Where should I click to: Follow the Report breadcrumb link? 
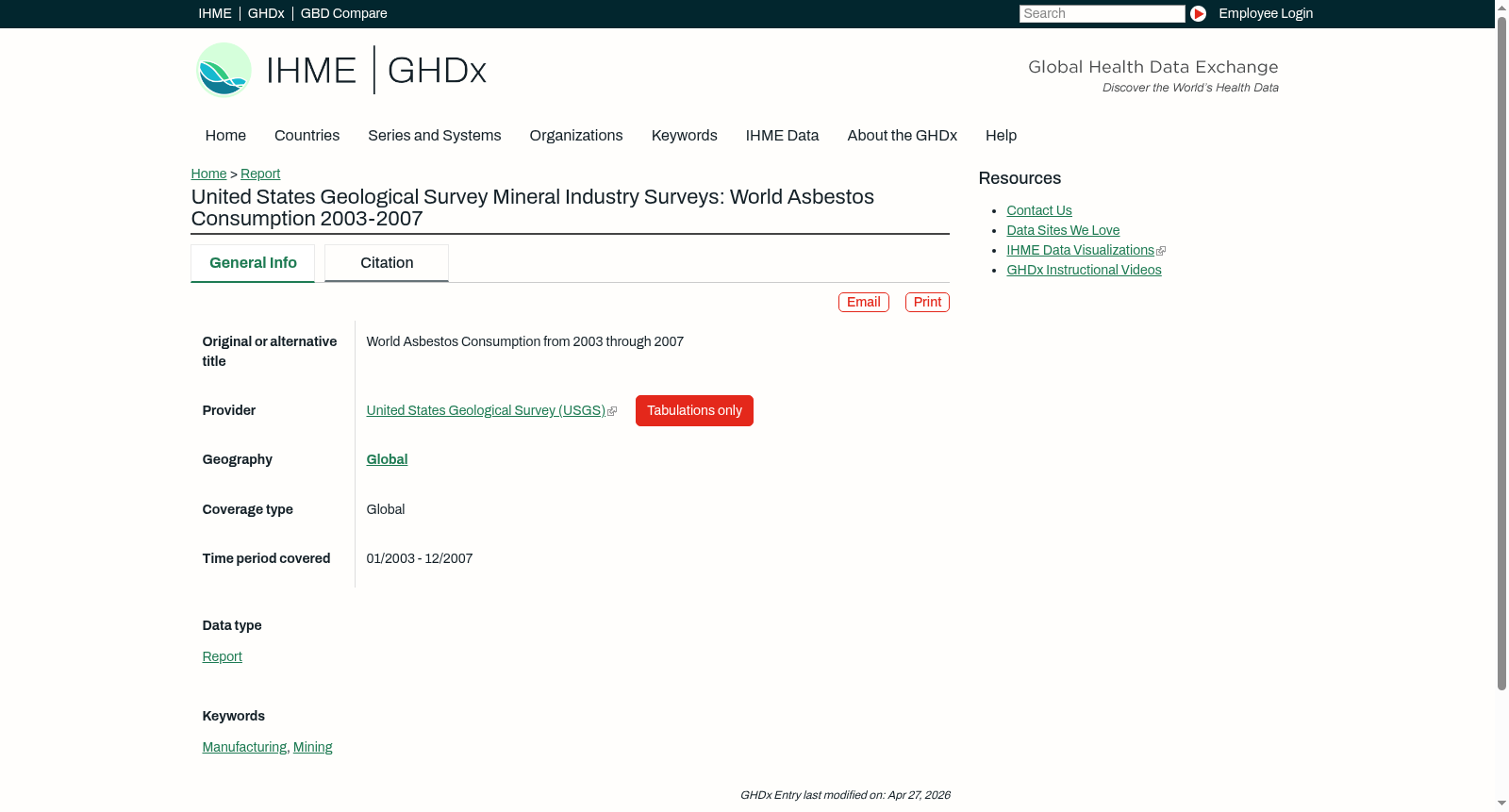click(x=260, y=174)
